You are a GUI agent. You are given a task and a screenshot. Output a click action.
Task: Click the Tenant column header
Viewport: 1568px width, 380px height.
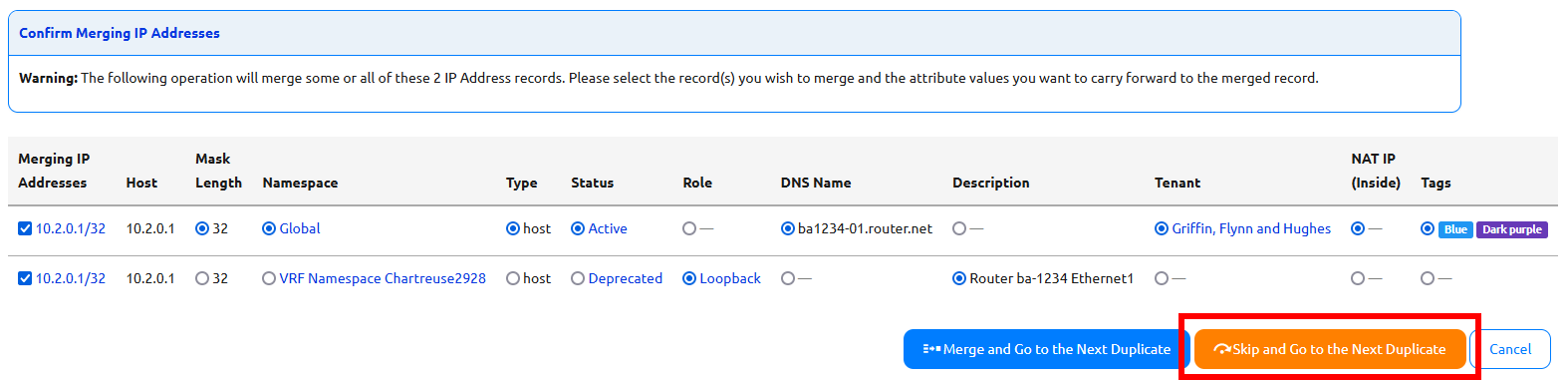[1177, 183]
